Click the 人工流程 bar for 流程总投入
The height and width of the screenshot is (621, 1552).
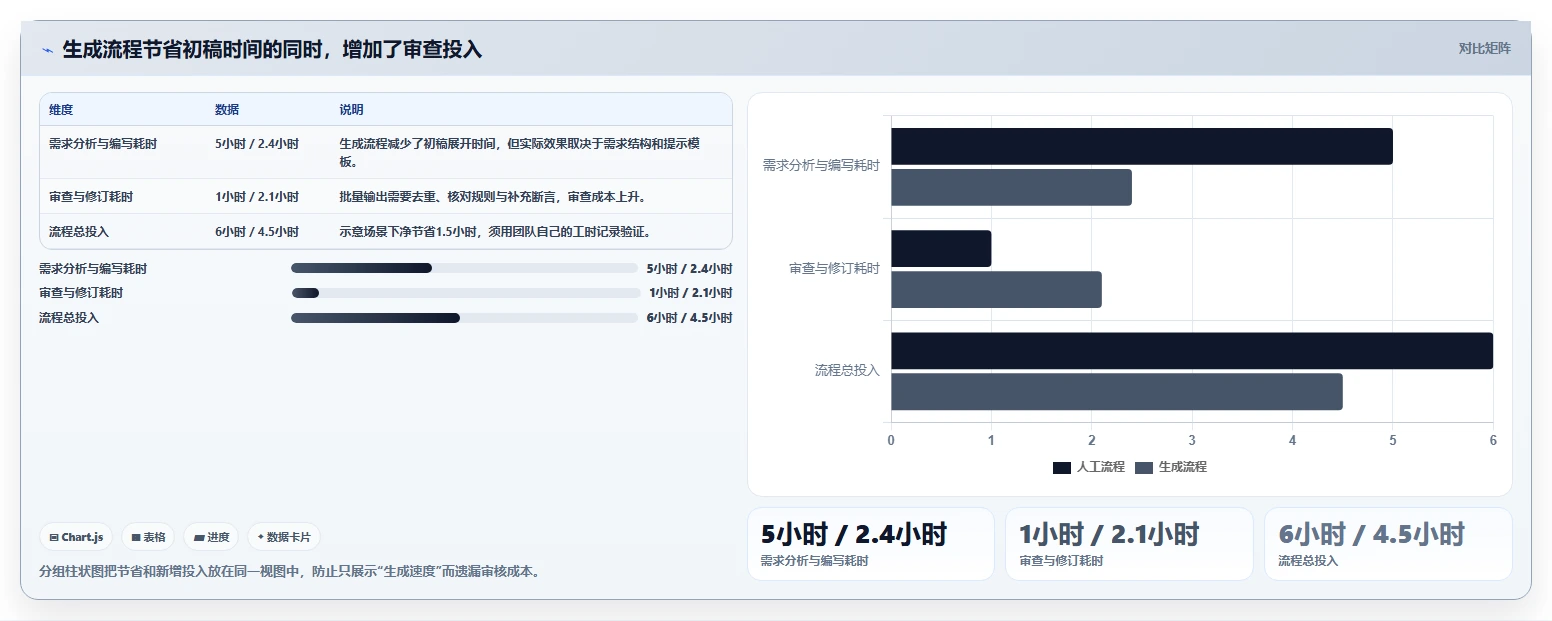coord(1192,351)
